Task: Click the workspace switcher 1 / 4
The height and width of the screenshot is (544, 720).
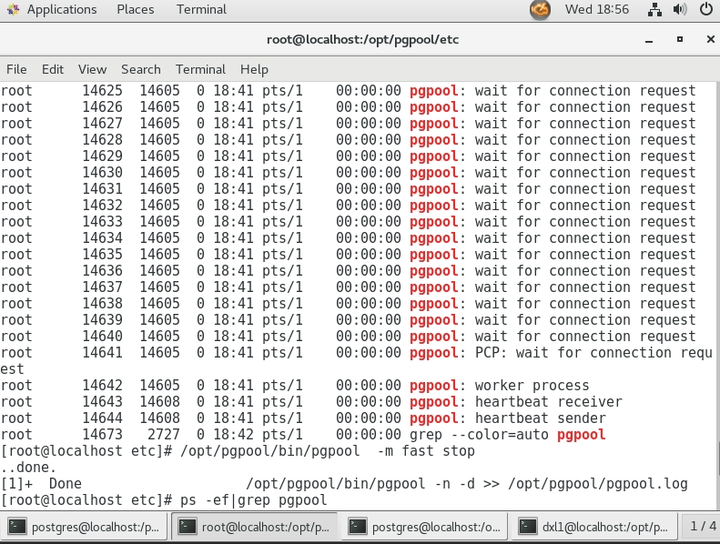Action: tap(703, 527)
